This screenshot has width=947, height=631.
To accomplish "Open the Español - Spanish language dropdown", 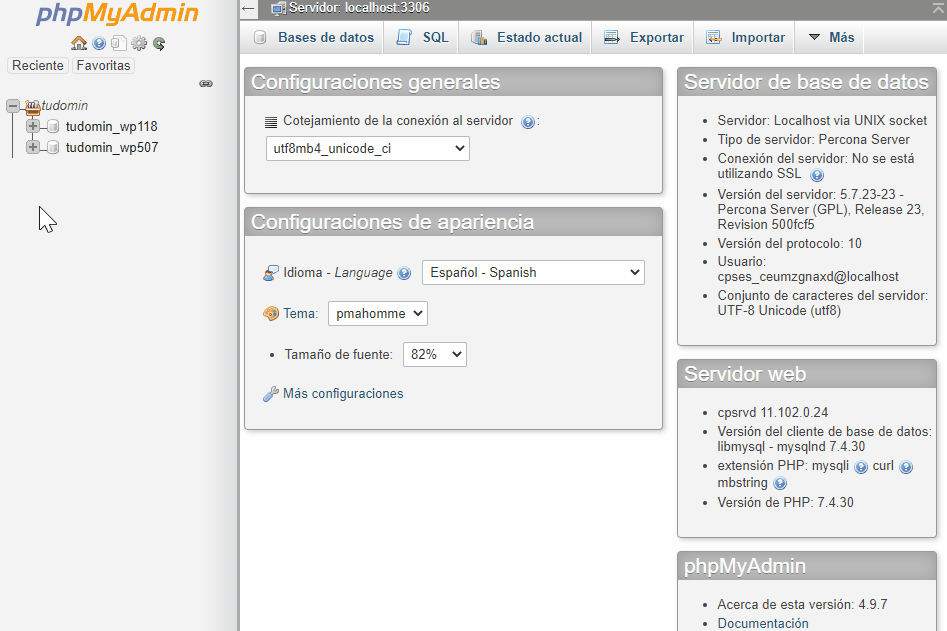I will click(533, 272).
